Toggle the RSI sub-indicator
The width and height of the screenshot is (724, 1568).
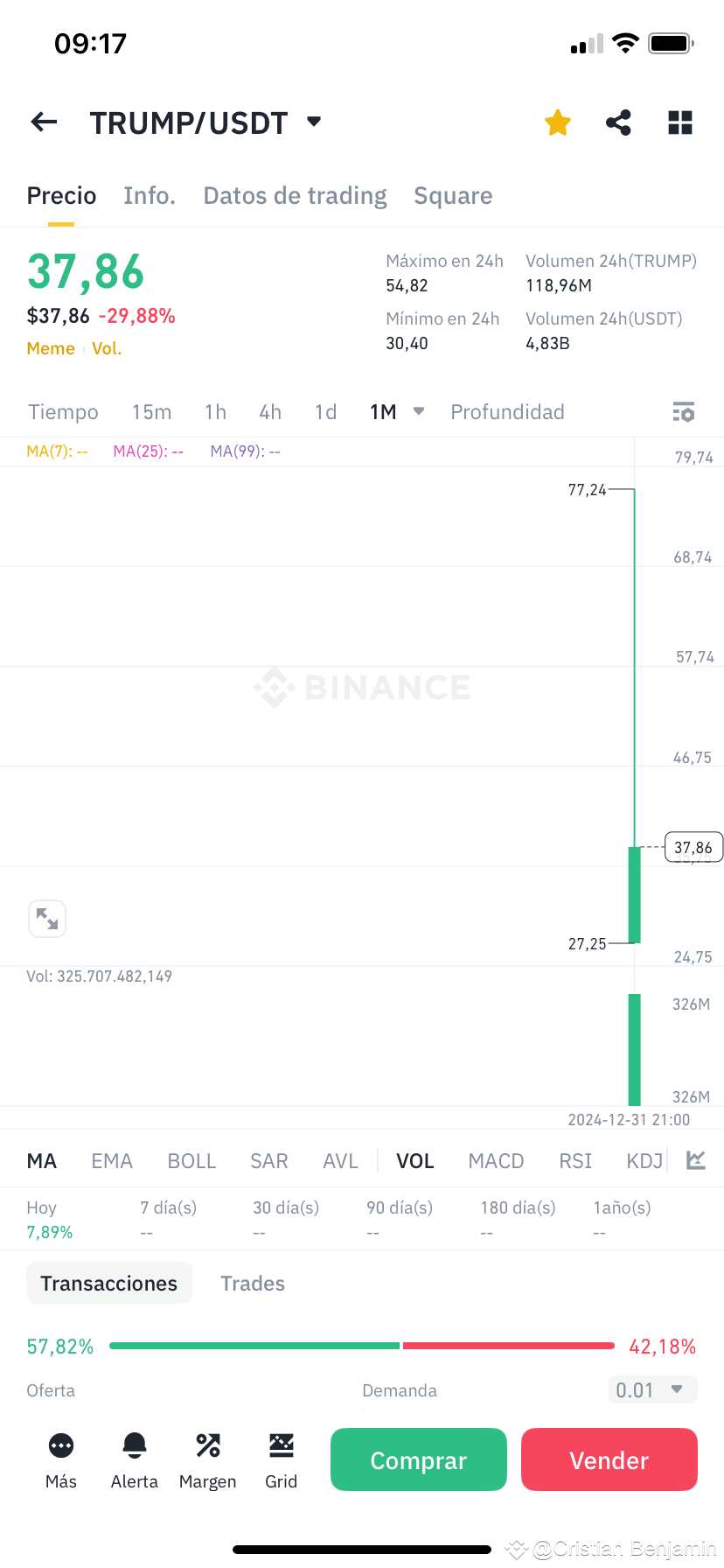pyautogui.click(x=575, y=1161)
